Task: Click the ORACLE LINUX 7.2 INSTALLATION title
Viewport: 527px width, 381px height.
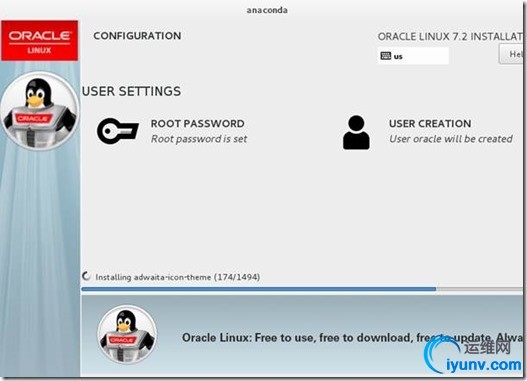Action: point(450,36)
